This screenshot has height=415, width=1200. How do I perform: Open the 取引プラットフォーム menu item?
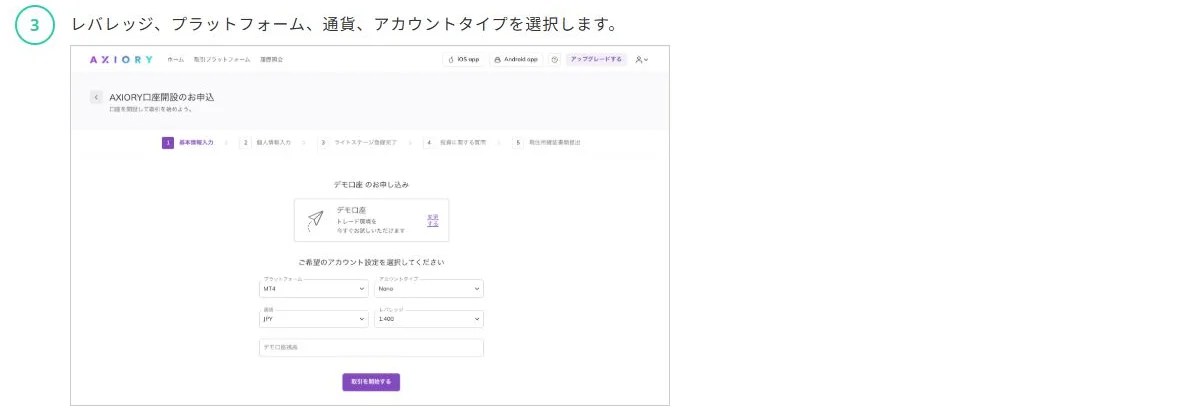click(x=222, y=60)
